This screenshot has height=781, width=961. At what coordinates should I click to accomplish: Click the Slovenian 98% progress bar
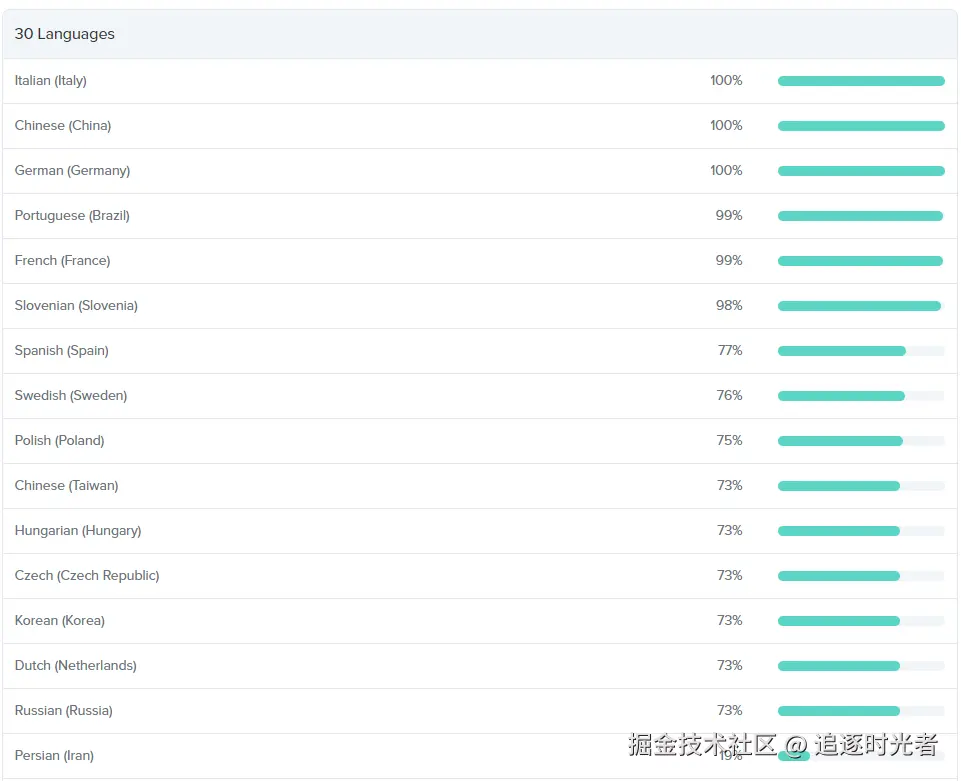point(861,306)
